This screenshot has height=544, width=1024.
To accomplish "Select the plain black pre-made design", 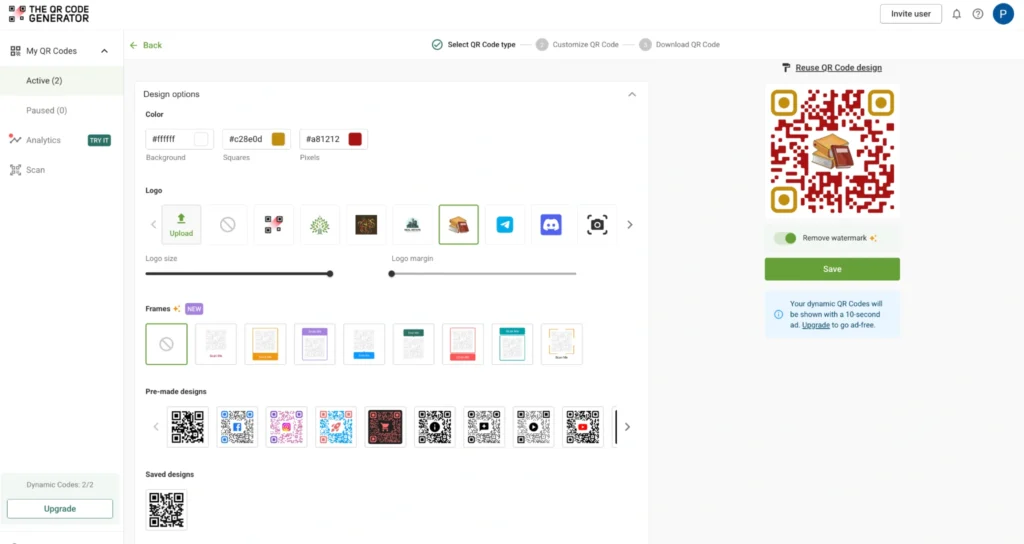I will [x=187, y=427].
